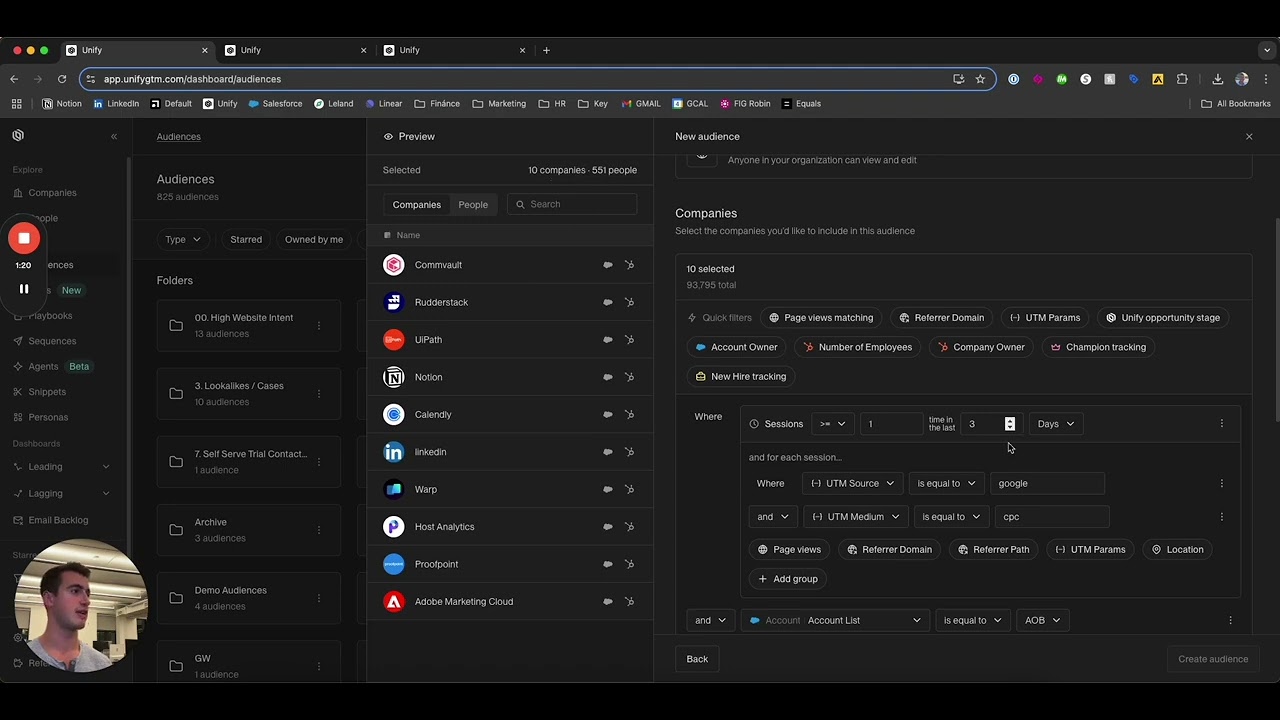Close the New audience panel
The height and width of the screenshot is (720, 1280).
[1249, 136]
